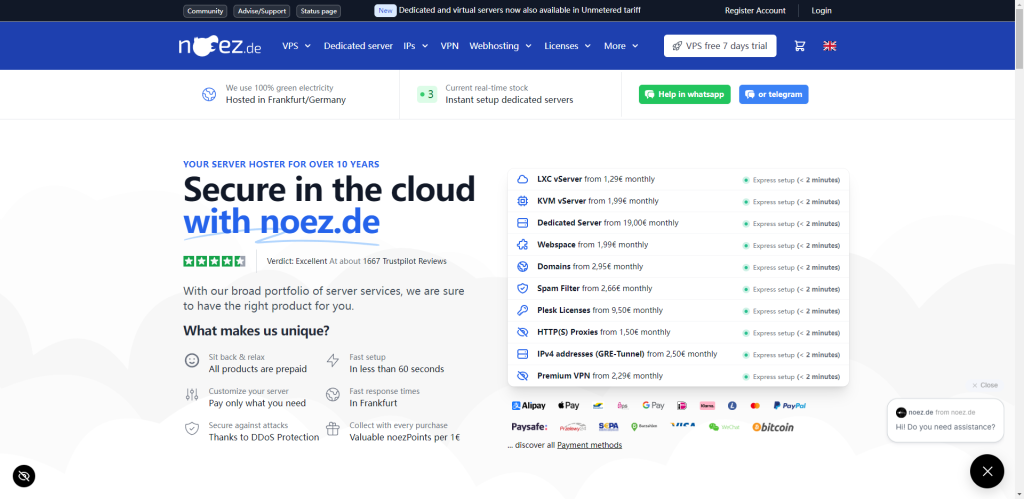Viewport: 1024px width, 499px height.
Task: Click the icon beside IPv4 addresses (GRE-Tunnel)
Action: point(522,354)
